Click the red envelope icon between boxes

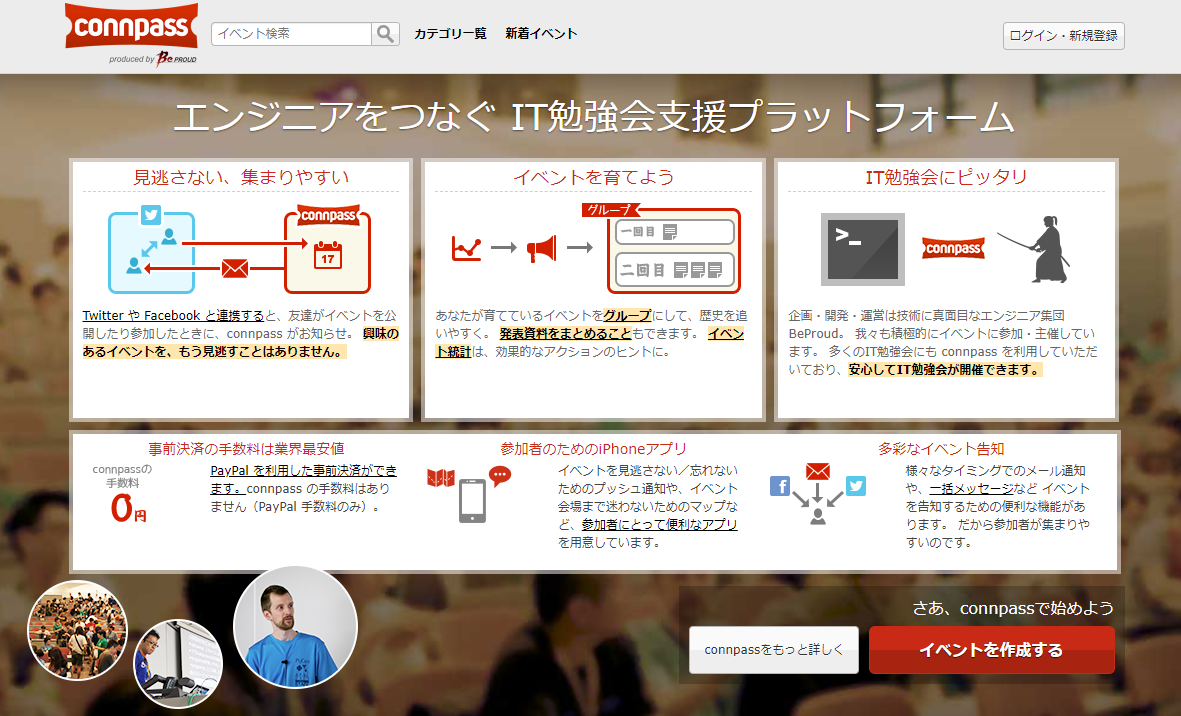pos(235,268)
